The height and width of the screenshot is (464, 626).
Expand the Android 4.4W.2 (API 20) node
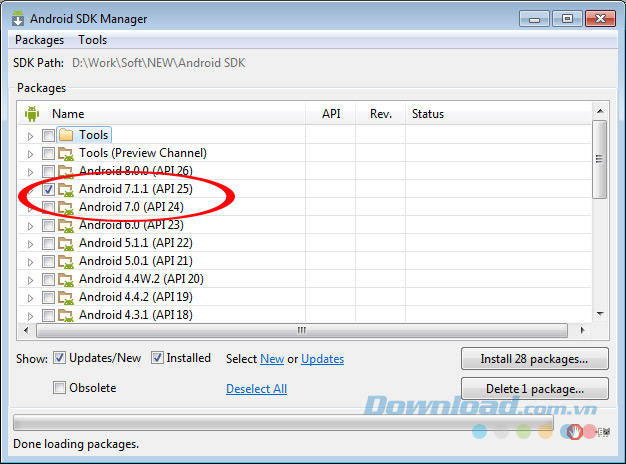tap(30, 280)
